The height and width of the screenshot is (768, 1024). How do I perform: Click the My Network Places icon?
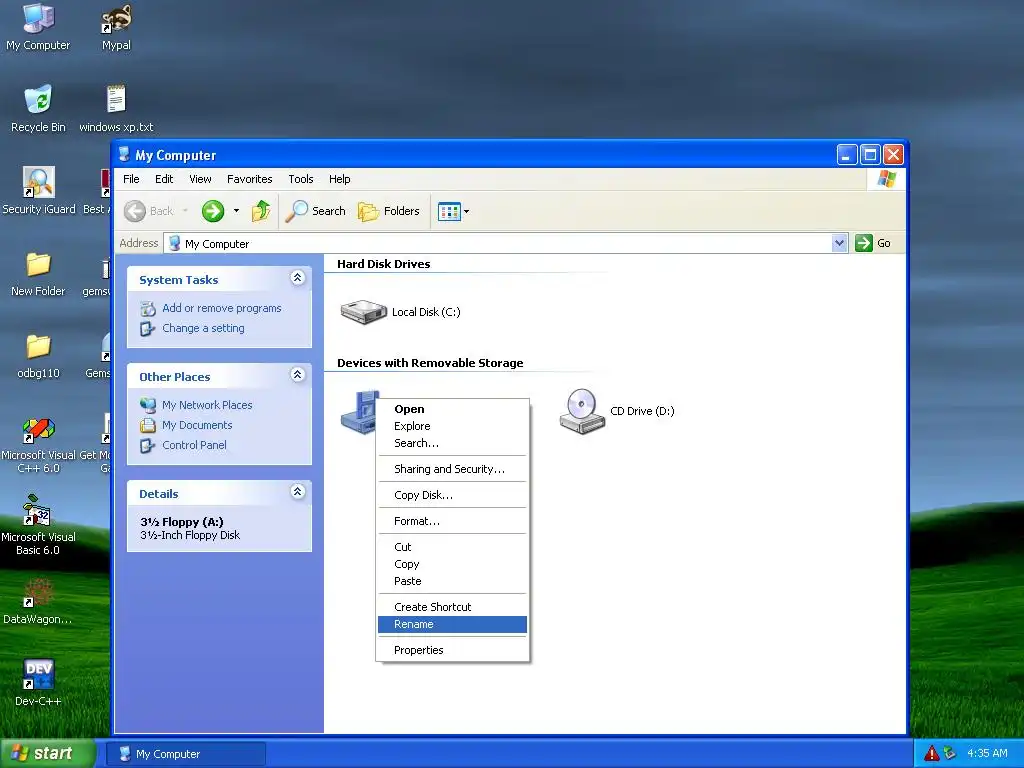pyautogui.click(x=148, y=405)
